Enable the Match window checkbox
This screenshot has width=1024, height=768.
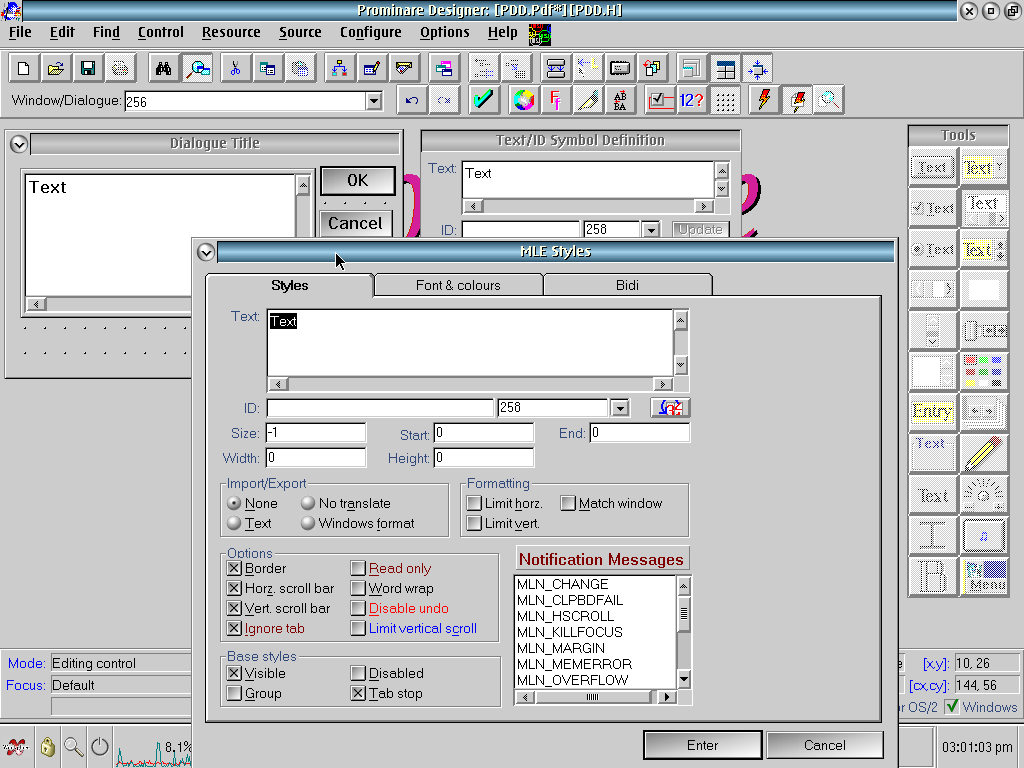tap(568, 504)
